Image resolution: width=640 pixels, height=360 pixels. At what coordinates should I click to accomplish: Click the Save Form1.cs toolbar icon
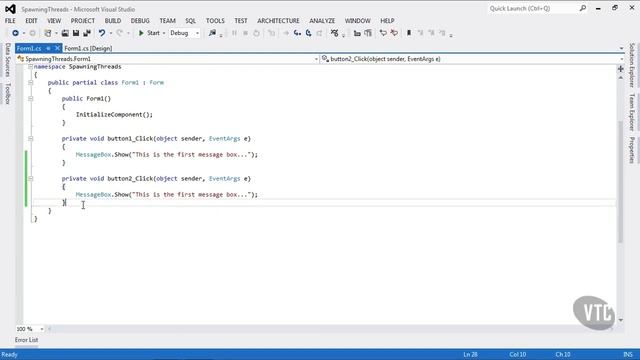[76, 33]
